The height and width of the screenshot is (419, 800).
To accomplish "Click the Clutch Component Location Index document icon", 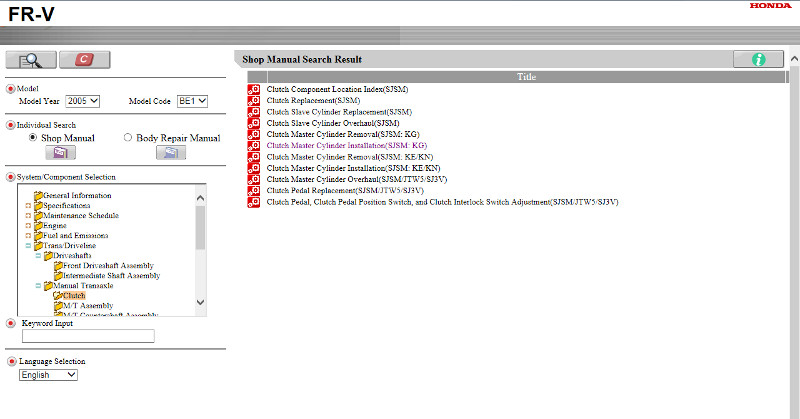I will tap(253, 90).
